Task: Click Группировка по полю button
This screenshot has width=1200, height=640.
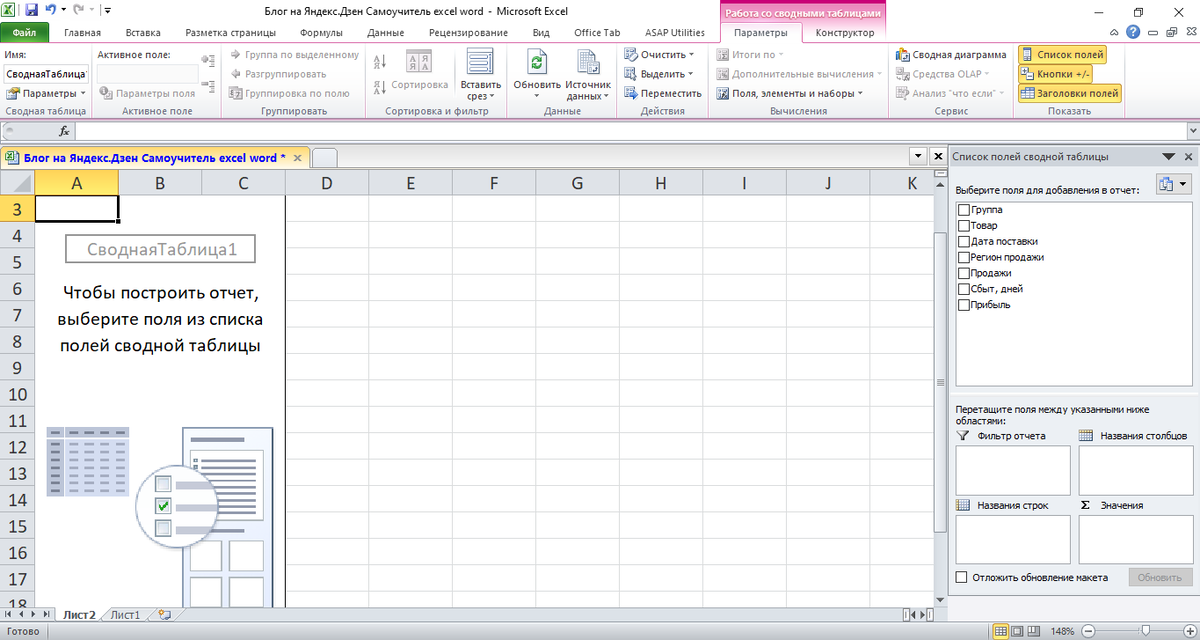Action: (290, 93)
